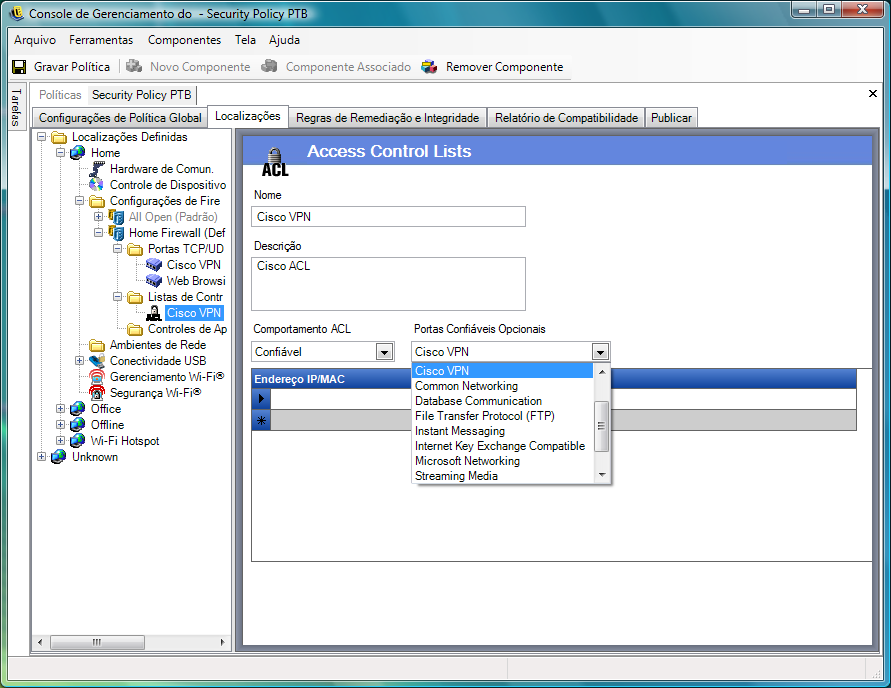Switch to Regras de Remediação e Integridade tab

coord(388,118)
